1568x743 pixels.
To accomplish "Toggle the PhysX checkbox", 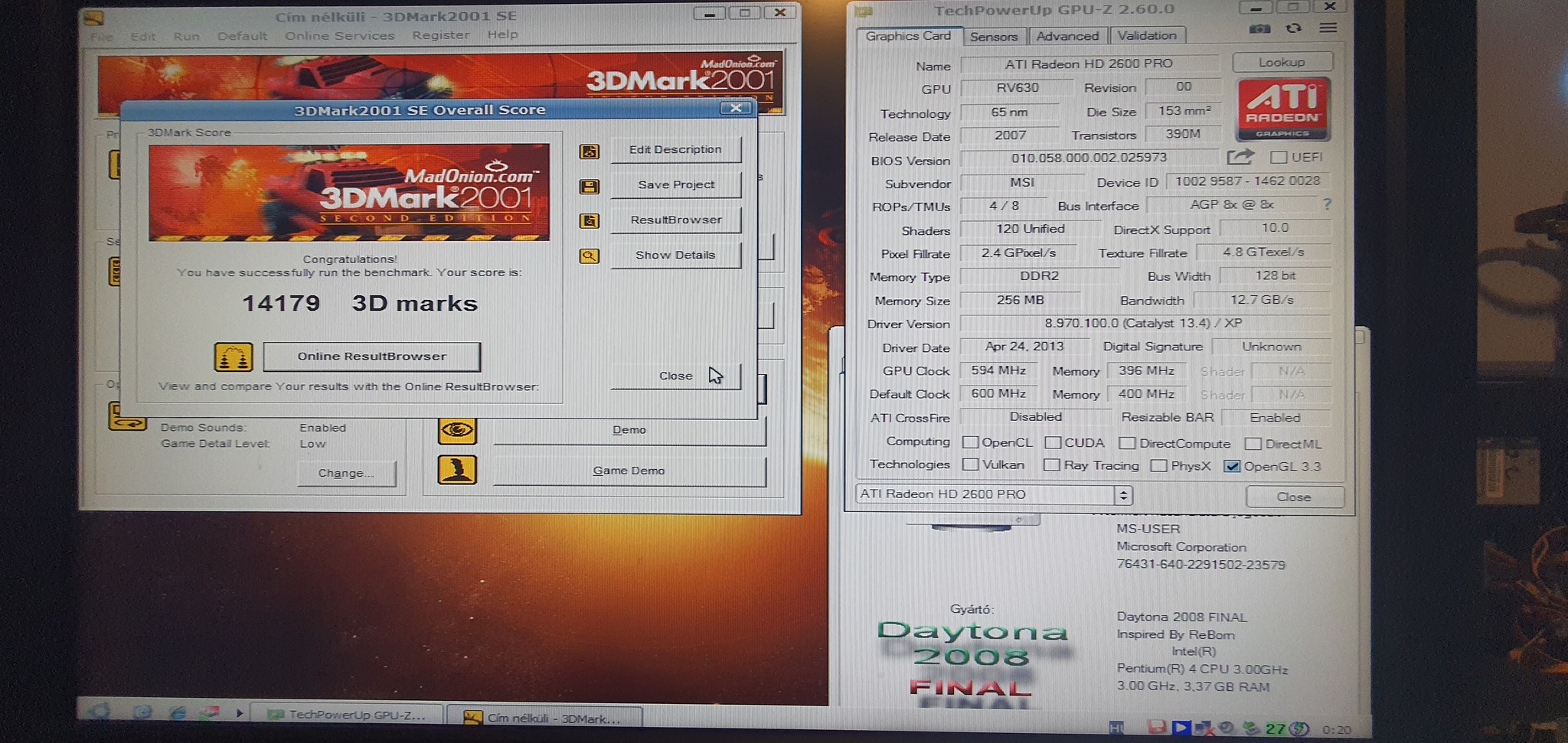I will (1159, 465).
